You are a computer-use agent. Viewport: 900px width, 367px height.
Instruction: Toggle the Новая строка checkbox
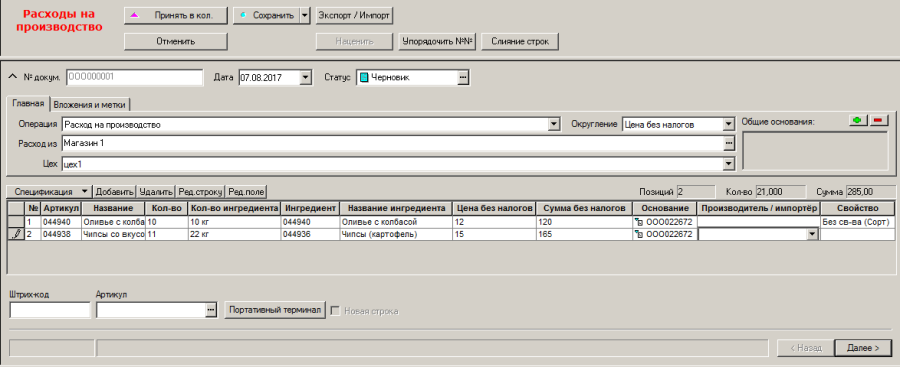[x=335, y=311]
